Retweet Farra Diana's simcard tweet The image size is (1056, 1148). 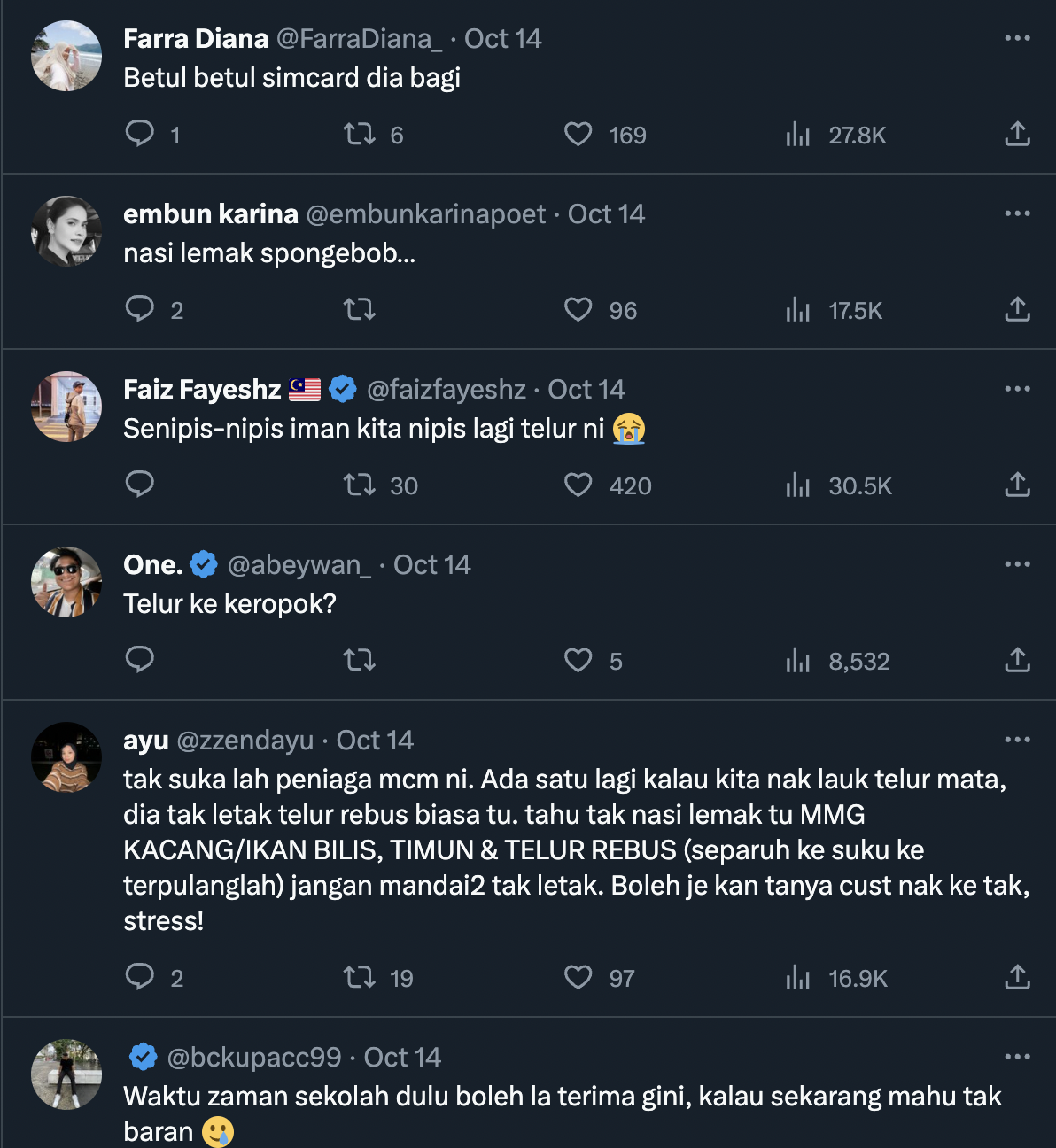(x=360, y=134)
